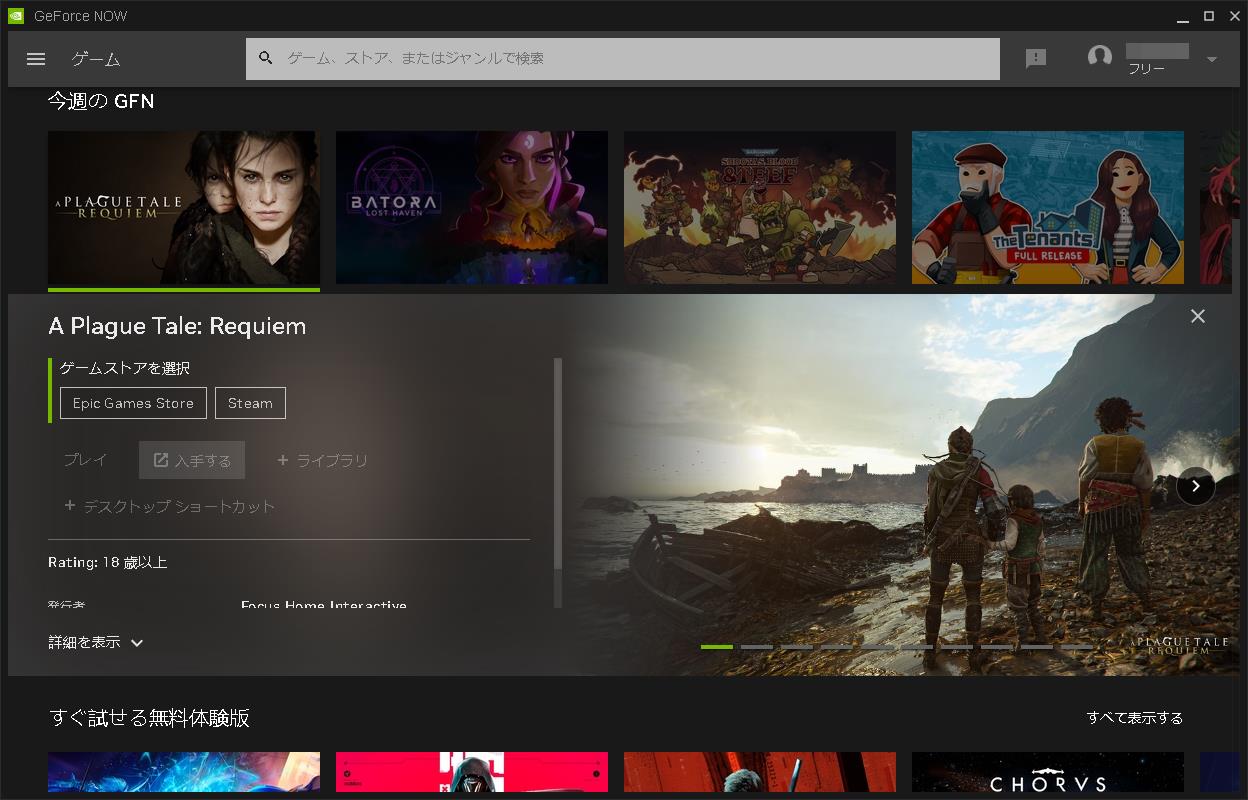
Task: Select Epic Games Store as the game store
Action: (x=133, y=402)
